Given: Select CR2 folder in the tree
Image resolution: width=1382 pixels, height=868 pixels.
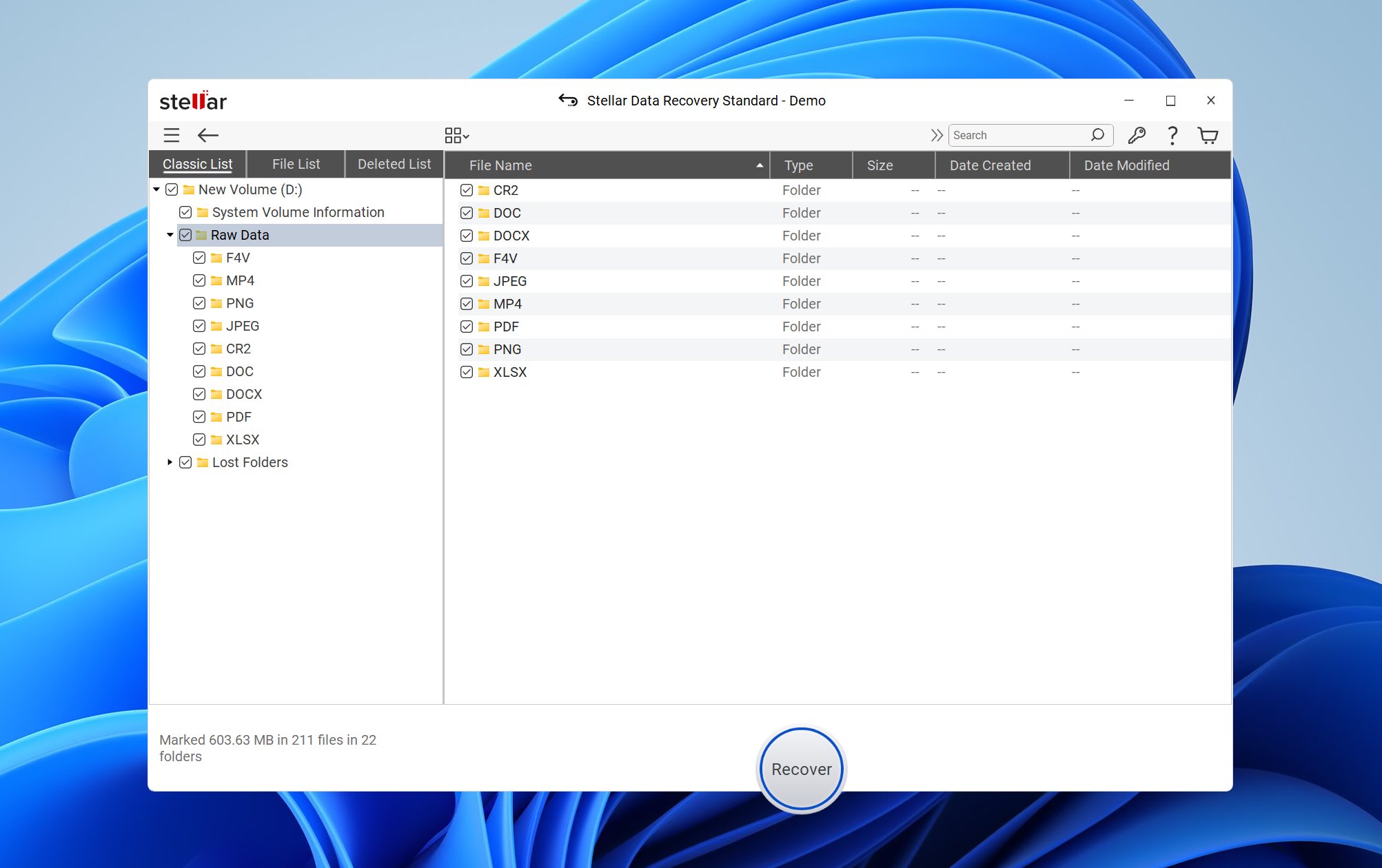Looking at the screenshot, I should 238,349.
